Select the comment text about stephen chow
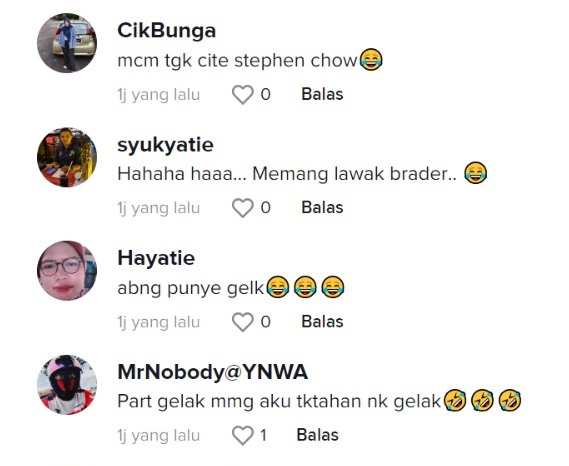Screen dimensions: 569x466 tap(250, 60)
